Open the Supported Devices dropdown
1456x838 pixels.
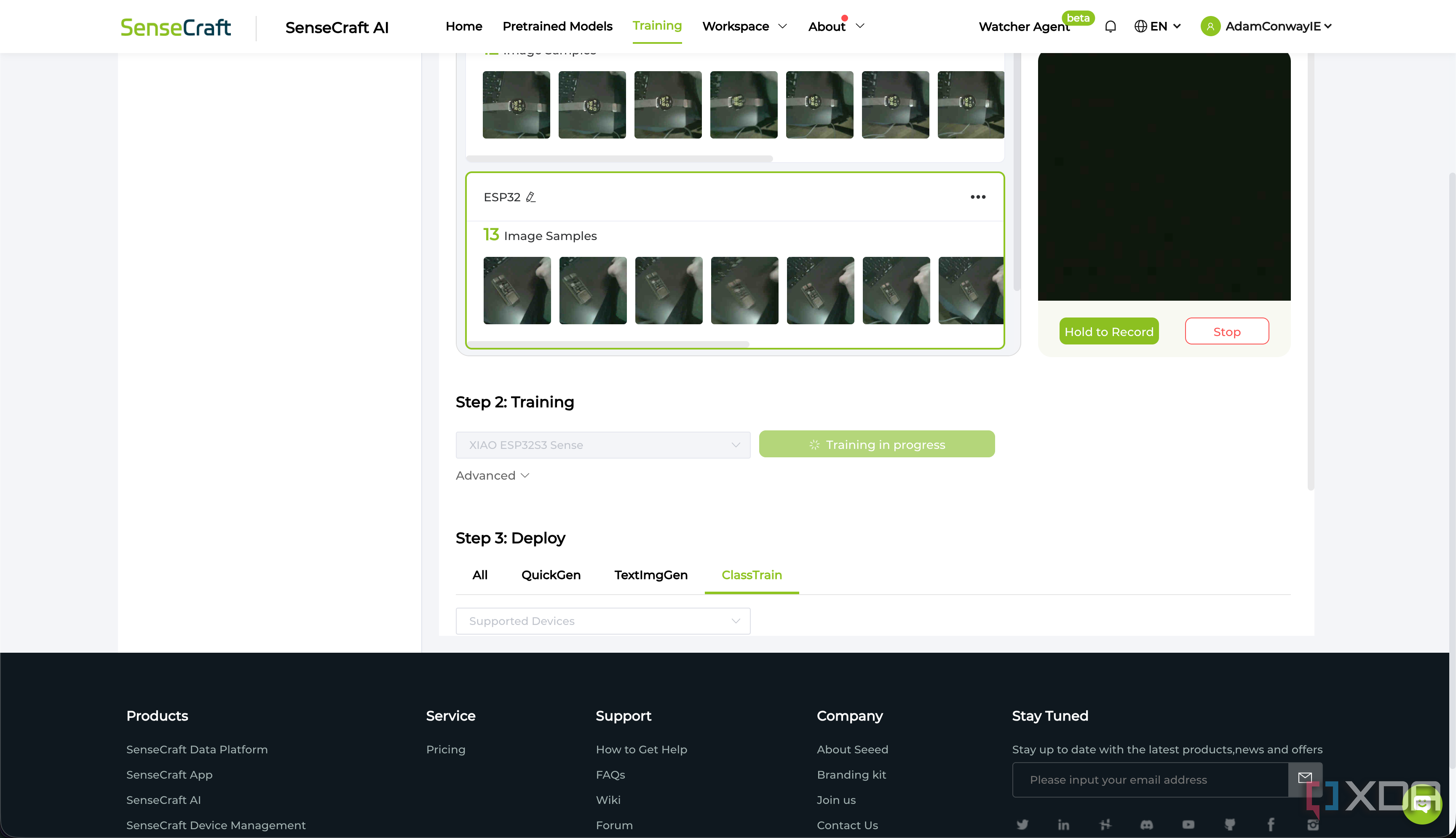pyautogui.click(x=603, y=621)
